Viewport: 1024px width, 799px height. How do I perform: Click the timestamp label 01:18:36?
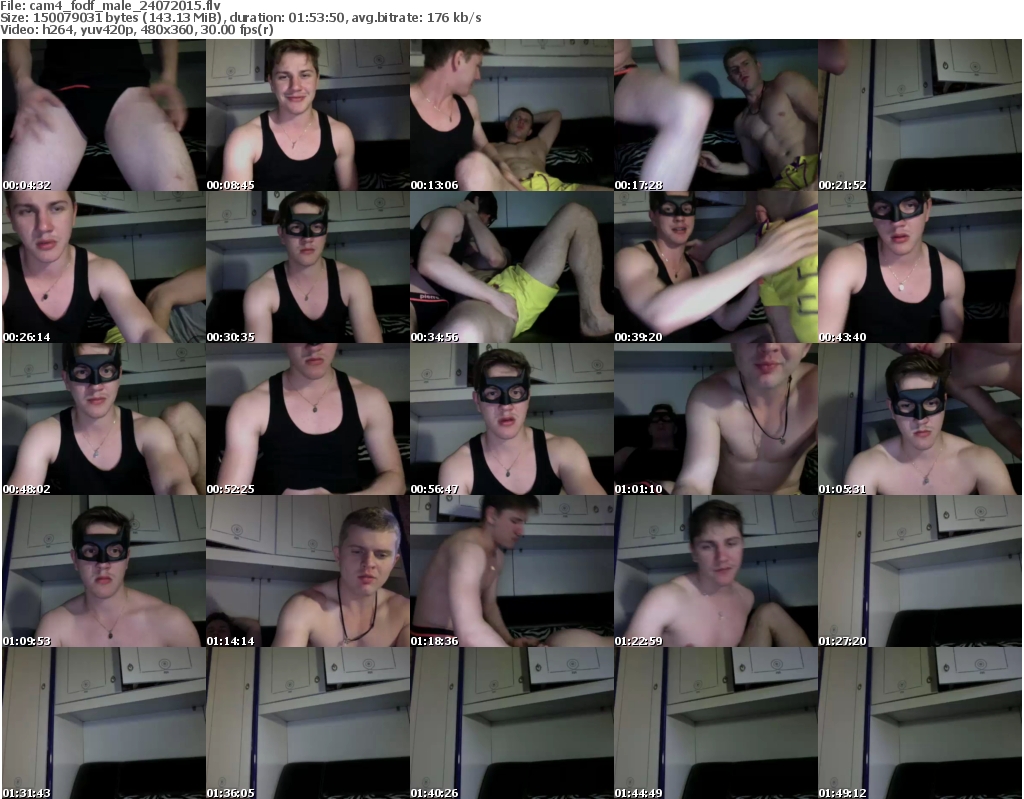click(x=434, y=641)
